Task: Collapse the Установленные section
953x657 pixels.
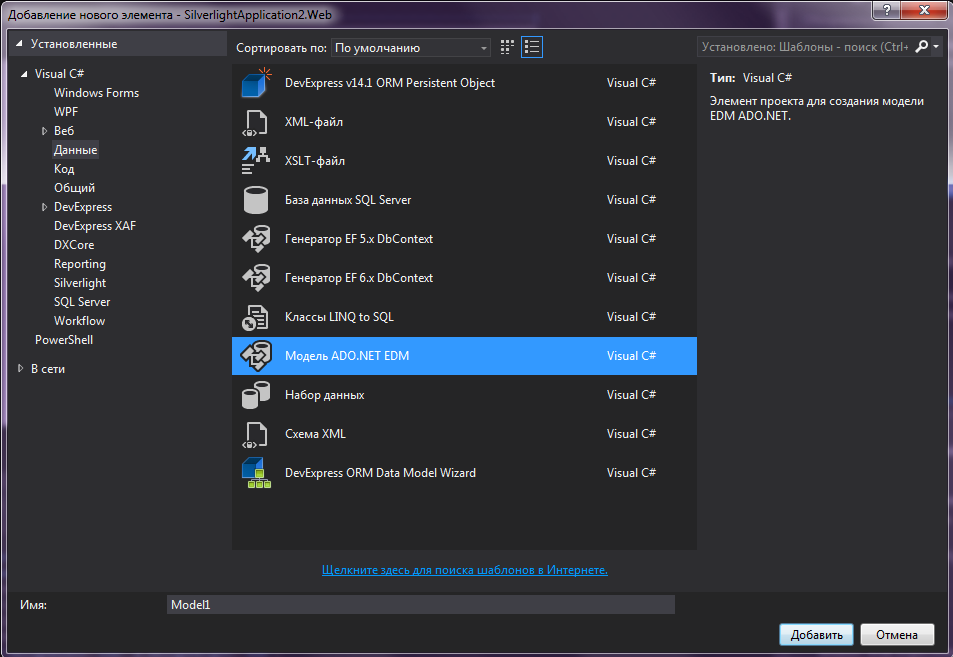Action: [19, 44]
